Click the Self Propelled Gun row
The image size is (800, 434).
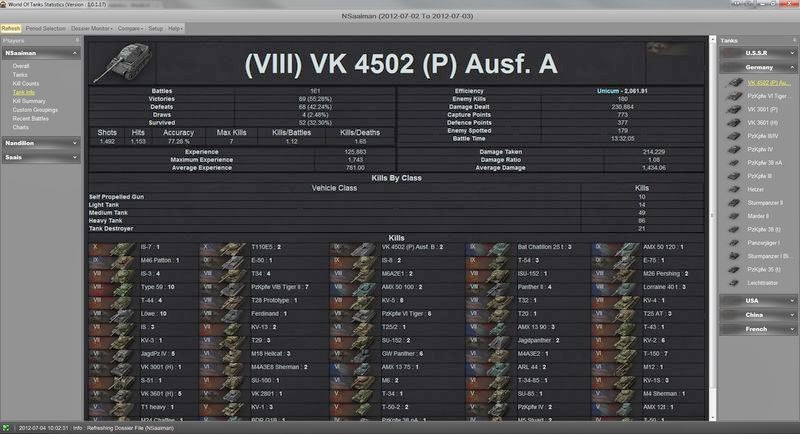(396, 197)
